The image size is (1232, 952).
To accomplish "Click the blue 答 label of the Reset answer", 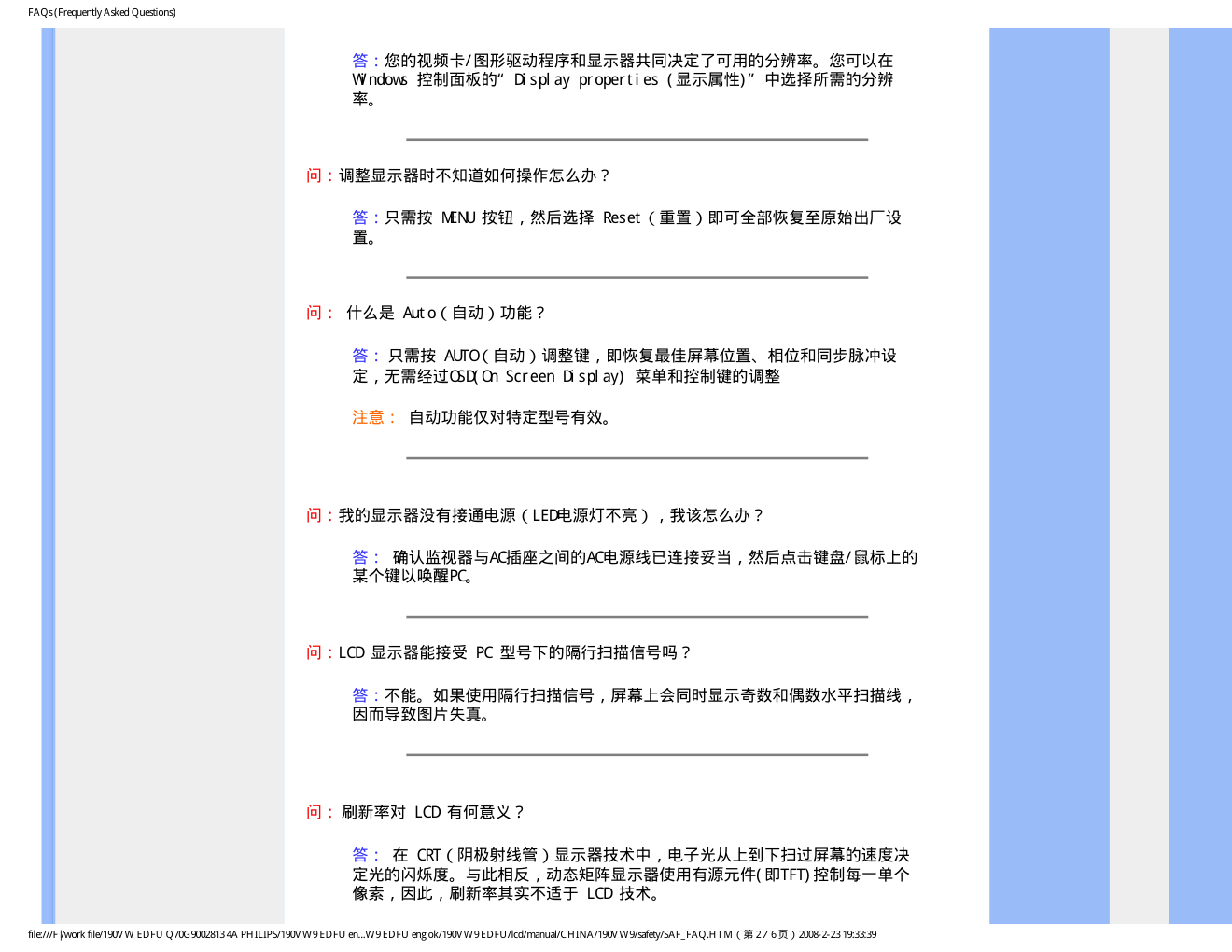I will click(360, 217).
